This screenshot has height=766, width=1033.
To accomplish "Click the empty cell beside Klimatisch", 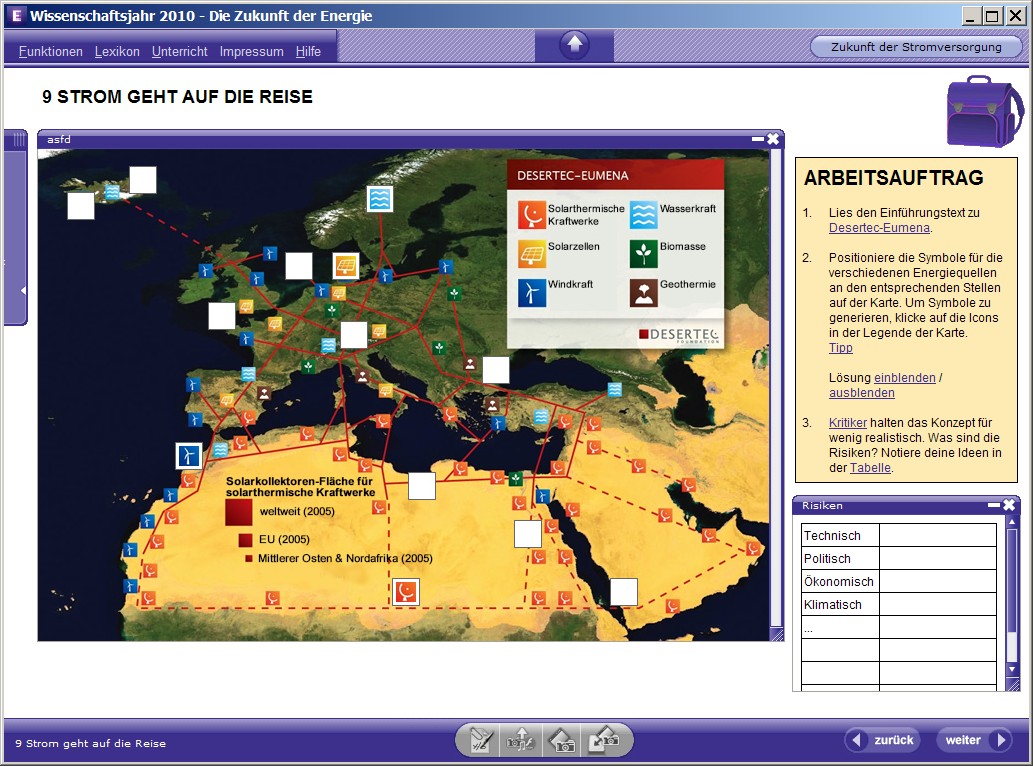I will [x=937, y=605].
